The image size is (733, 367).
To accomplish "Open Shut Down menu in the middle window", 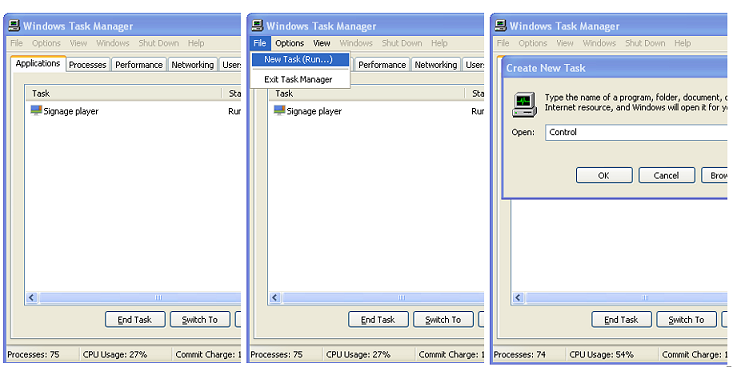I will 402,43.
